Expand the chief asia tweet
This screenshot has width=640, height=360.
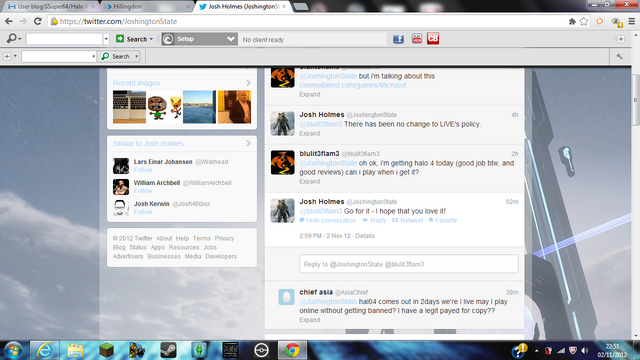310,320
